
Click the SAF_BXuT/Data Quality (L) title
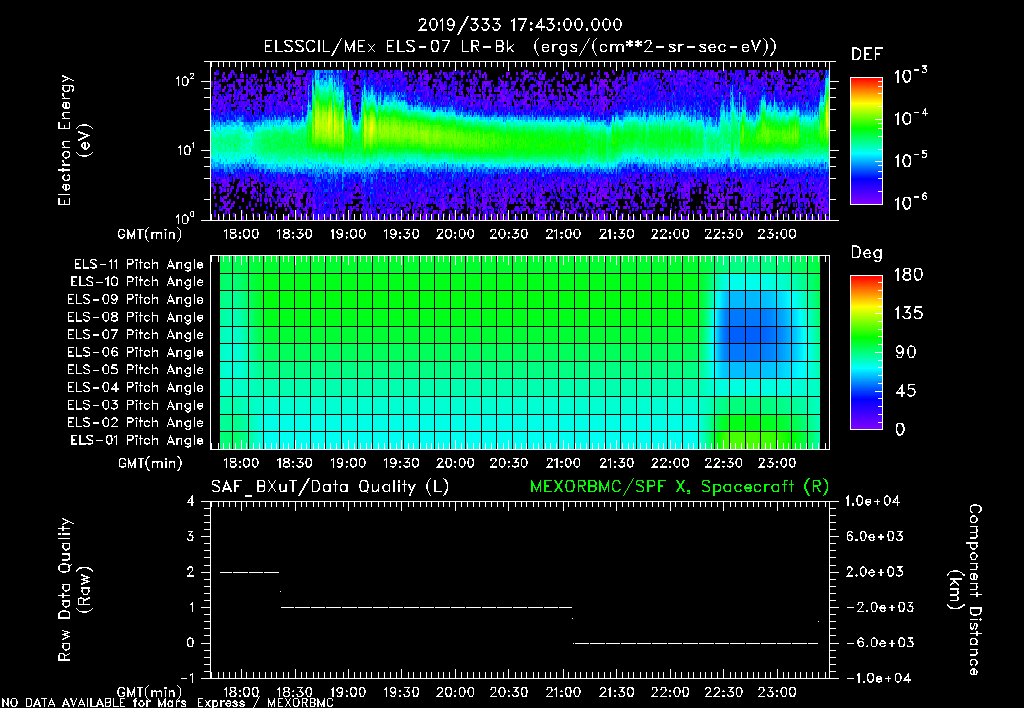[330, 487]
